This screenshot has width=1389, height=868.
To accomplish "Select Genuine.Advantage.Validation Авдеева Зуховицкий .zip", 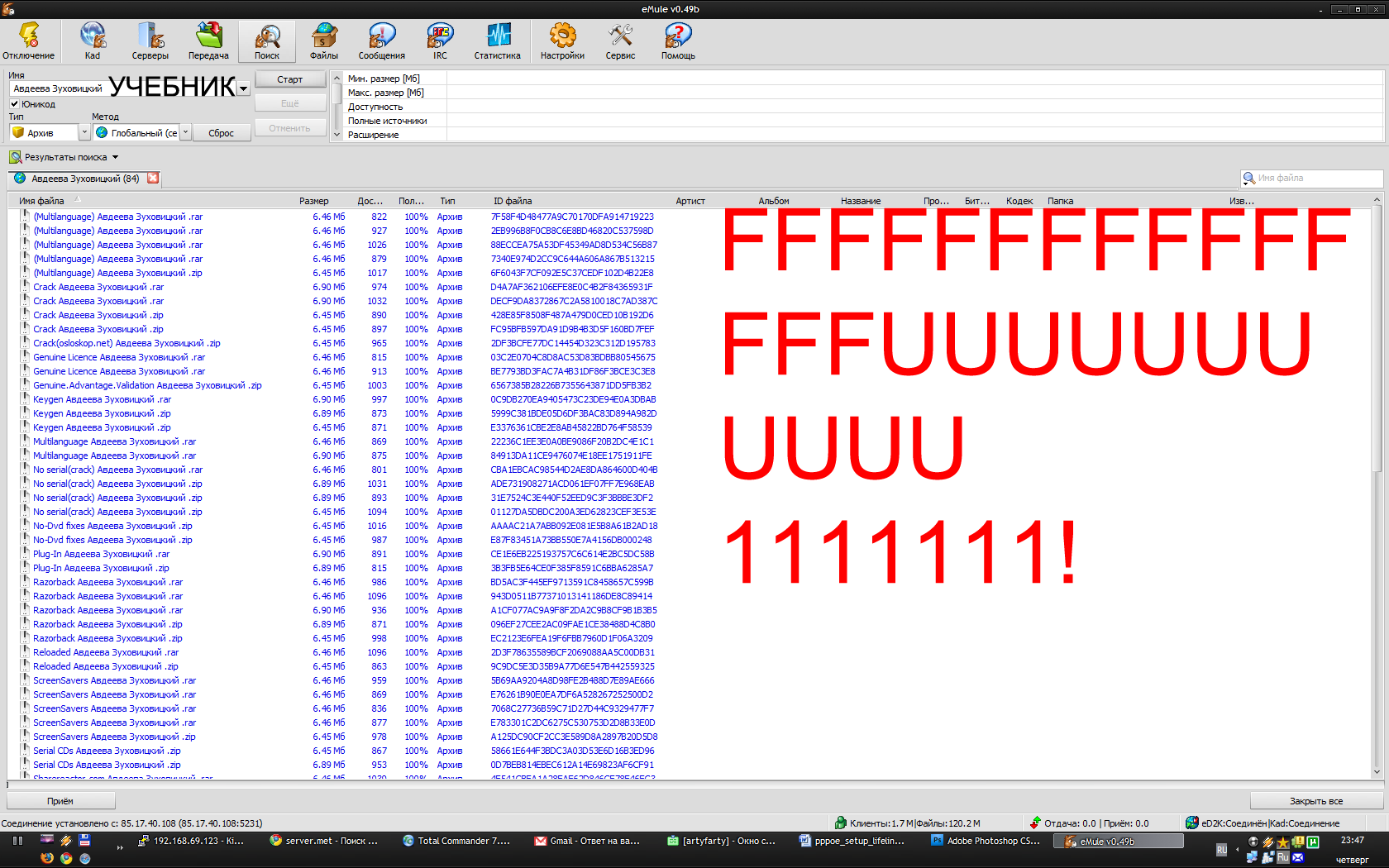I will coord(147,385).
